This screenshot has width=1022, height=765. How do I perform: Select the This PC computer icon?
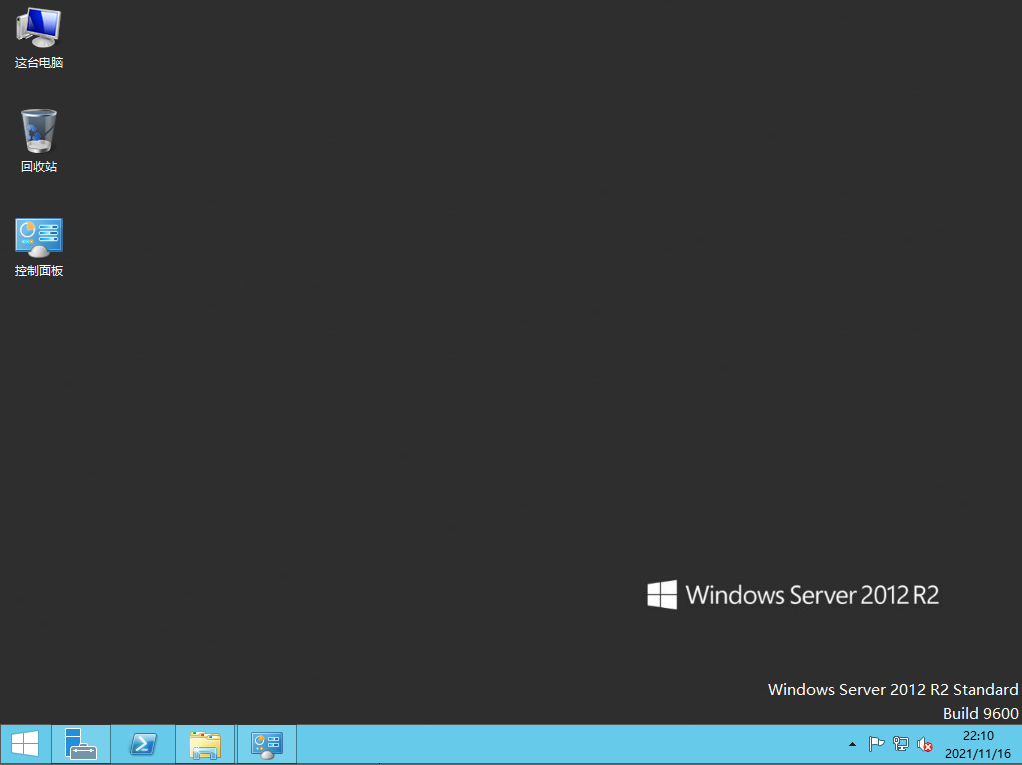[x=38, y=30]
